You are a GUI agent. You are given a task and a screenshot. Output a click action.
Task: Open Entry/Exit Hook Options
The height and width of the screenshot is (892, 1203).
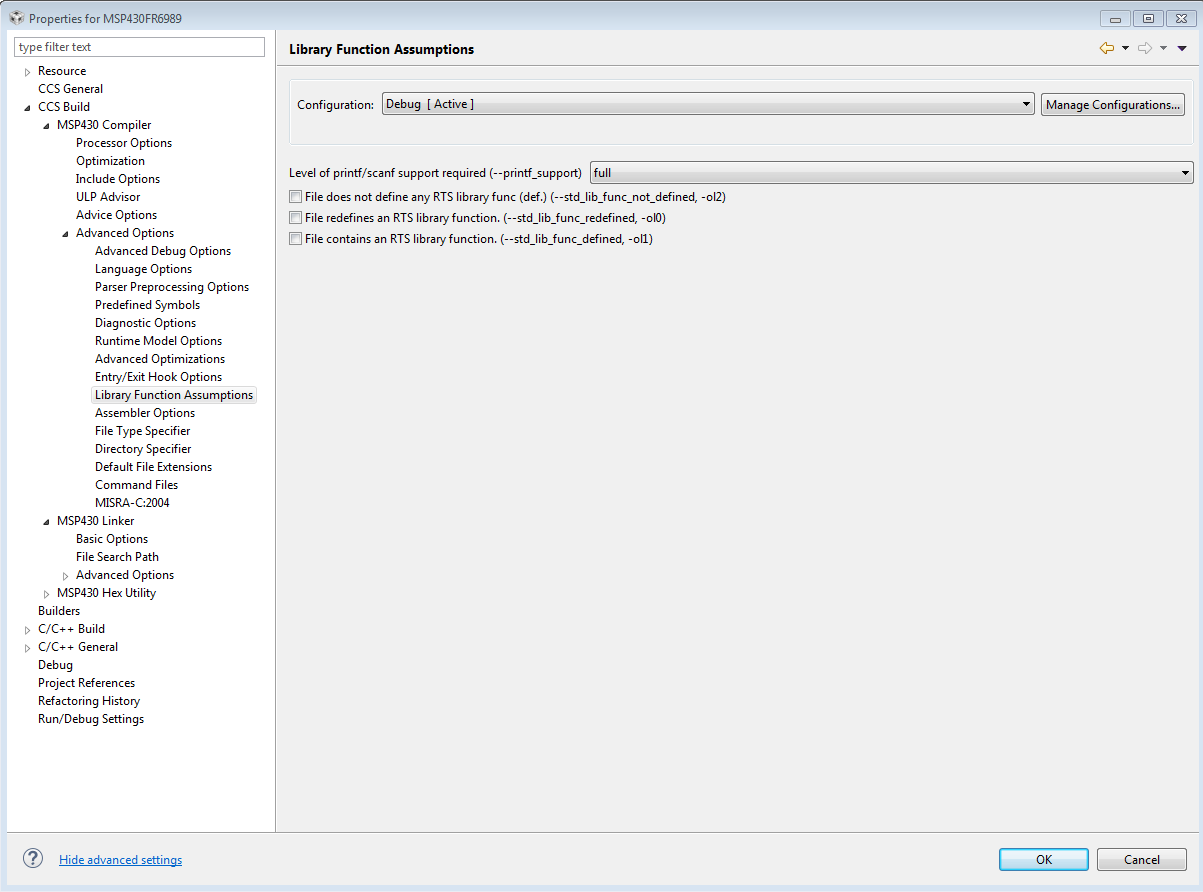pyautogui.click(x=158, y=377)
